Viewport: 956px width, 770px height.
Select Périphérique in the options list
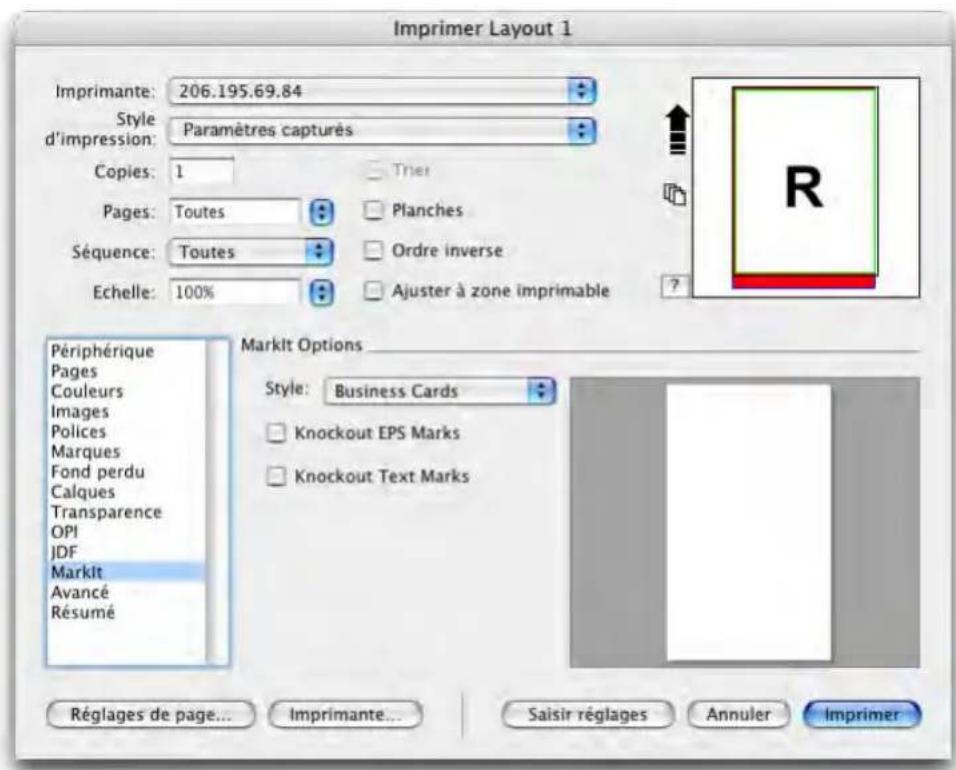pyautogui.click(x=127, y=351)
